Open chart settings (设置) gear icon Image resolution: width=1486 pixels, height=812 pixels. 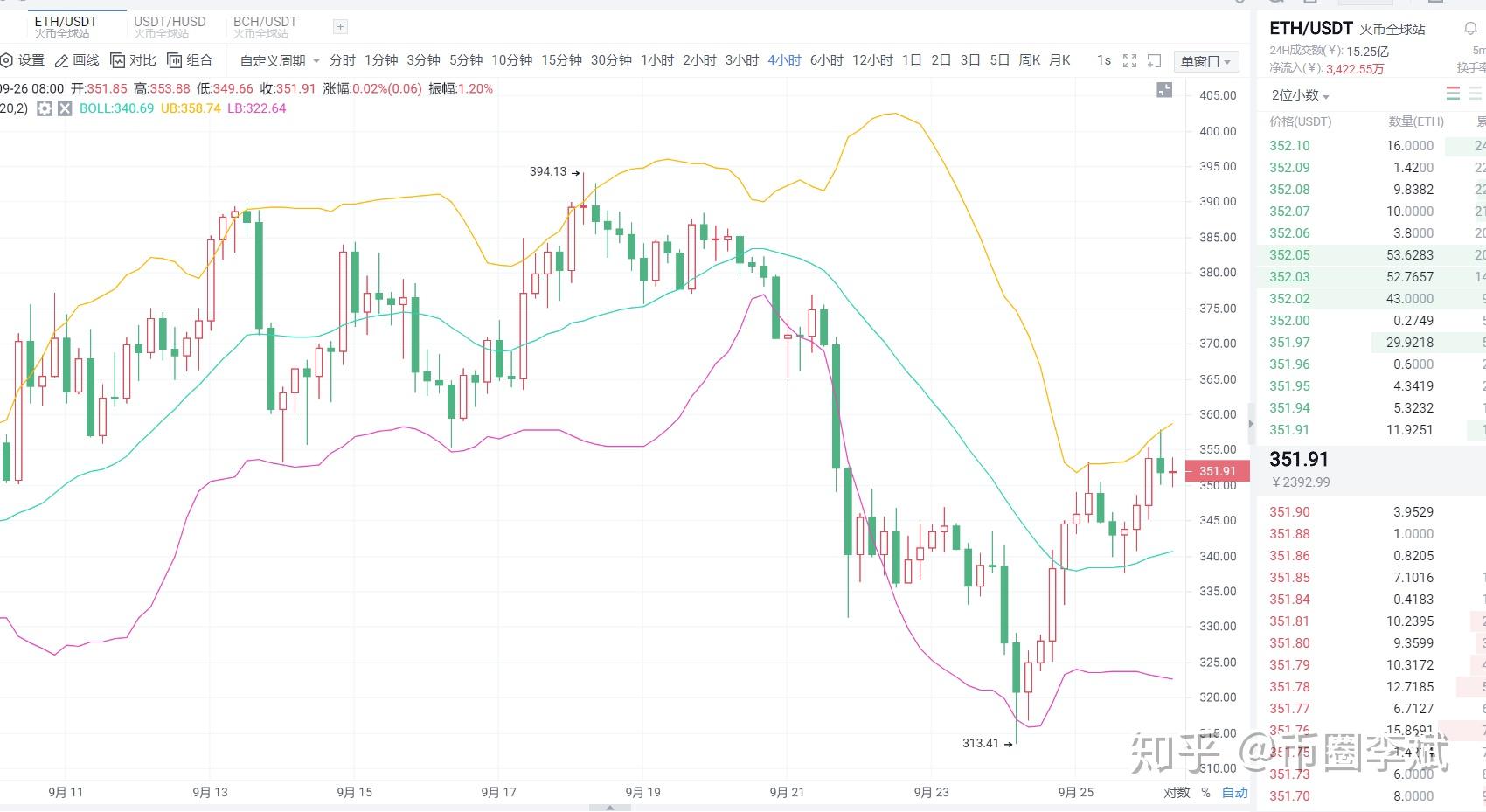(7, 60)
